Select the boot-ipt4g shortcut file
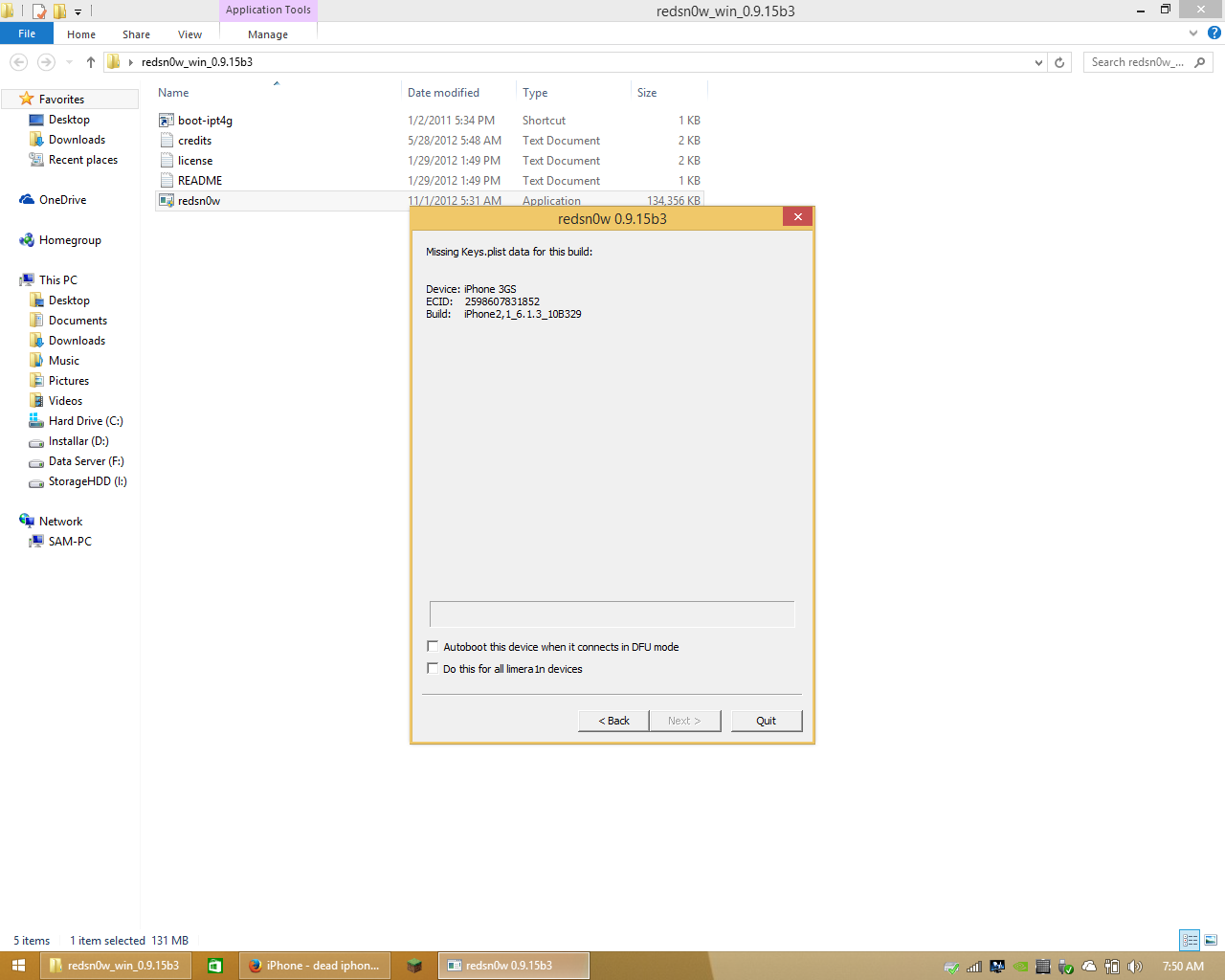Viewport: 1225px width, 980px height. pyautogui.click(x=205, y=121)
